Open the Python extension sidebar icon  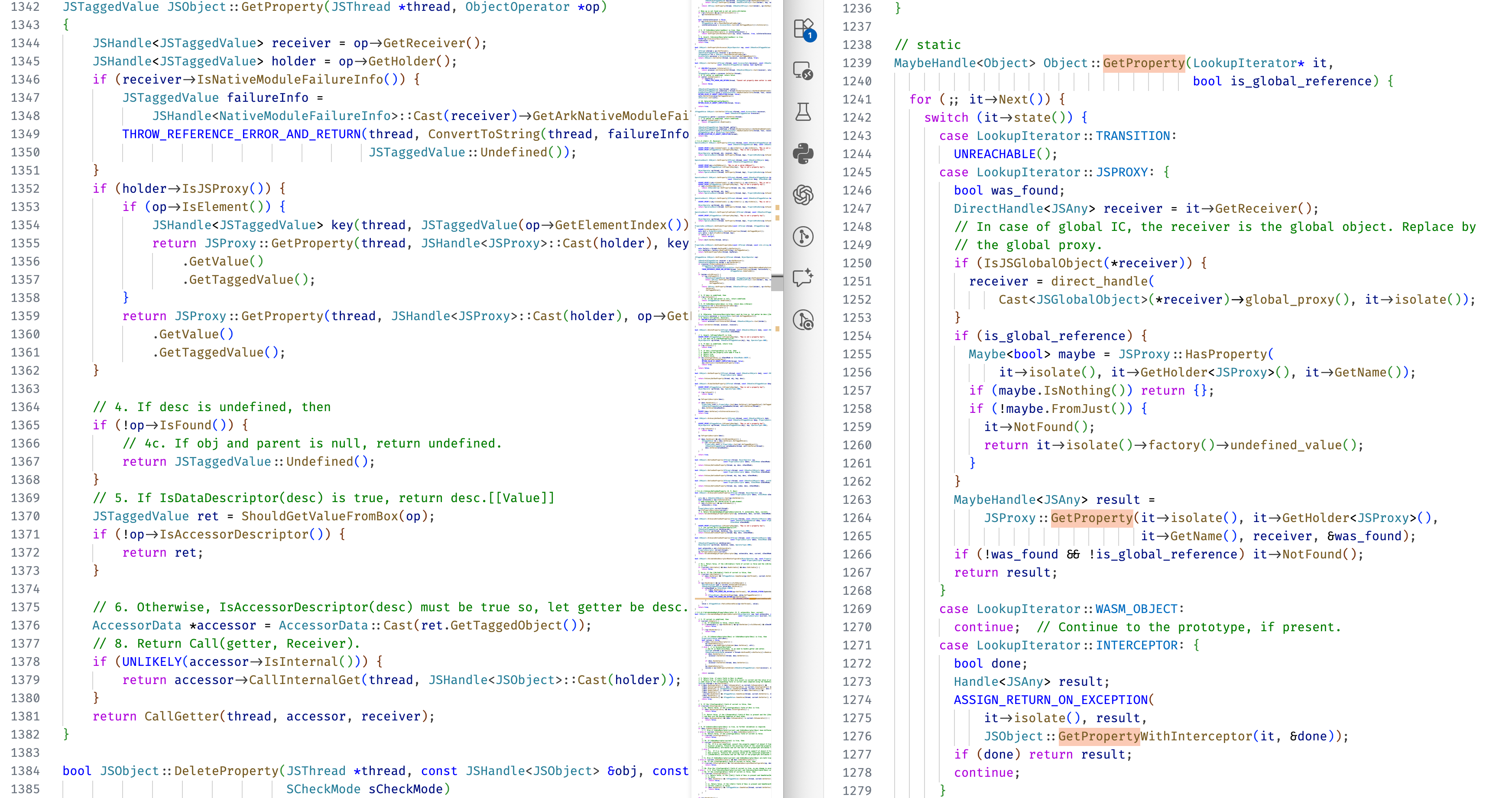click(803, 154)
